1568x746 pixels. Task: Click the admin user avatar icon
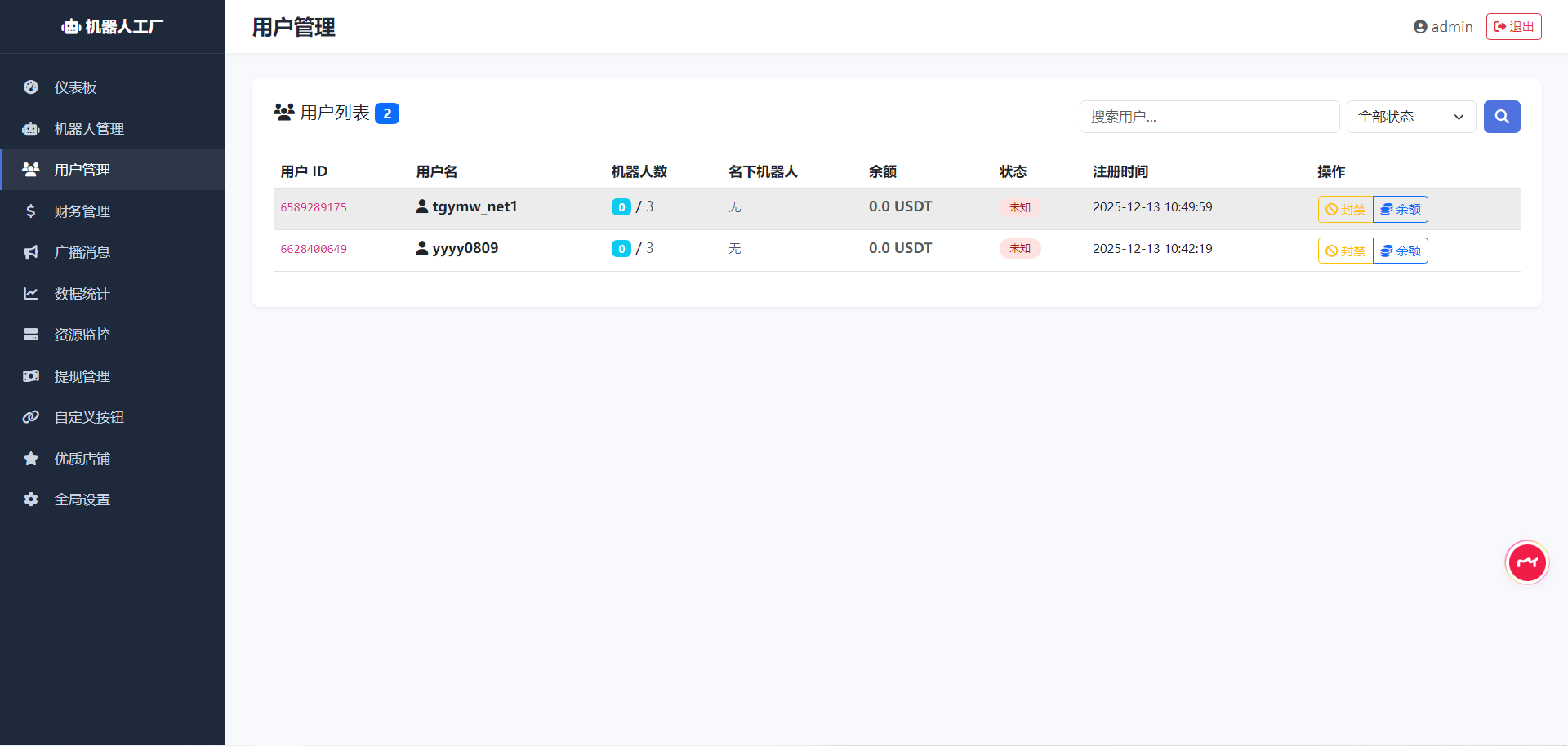1420,27
